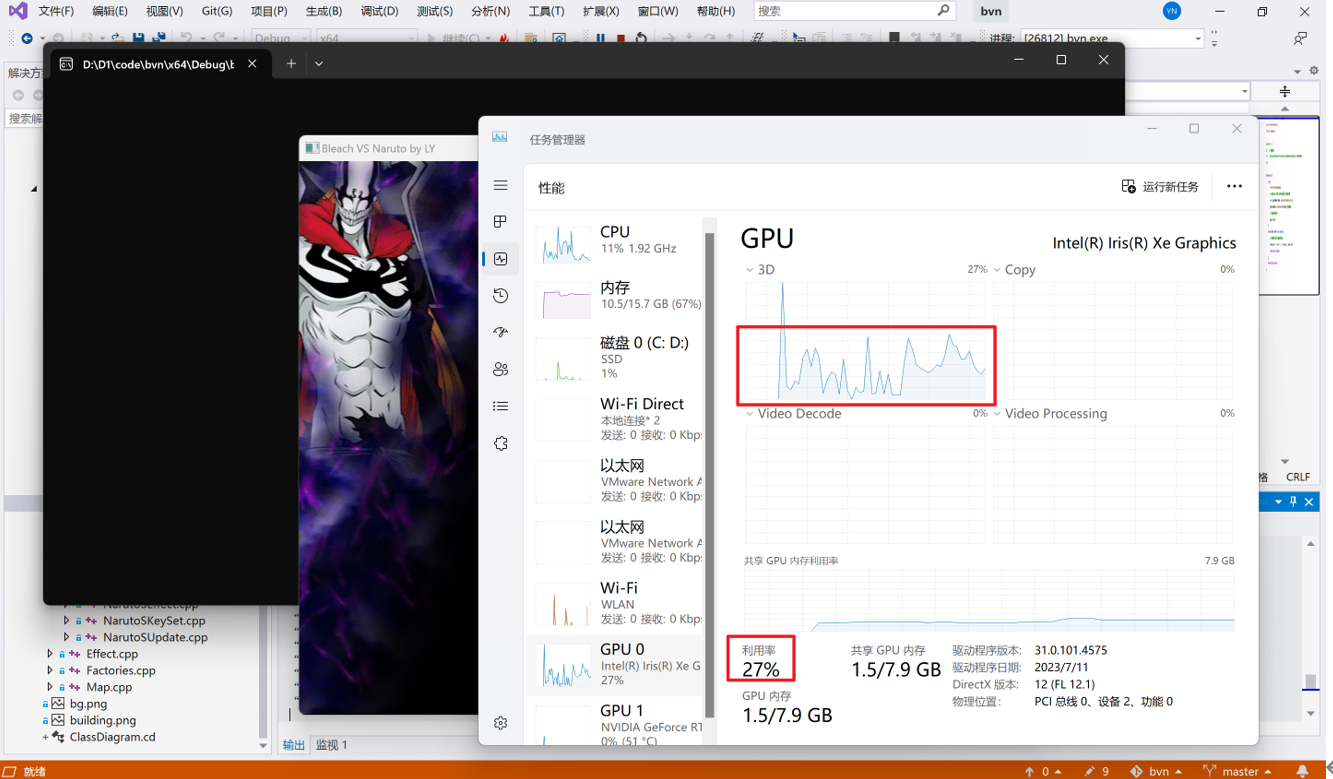
Task: Expand the Video Processing graph dropdown
Action: (996, 414)
